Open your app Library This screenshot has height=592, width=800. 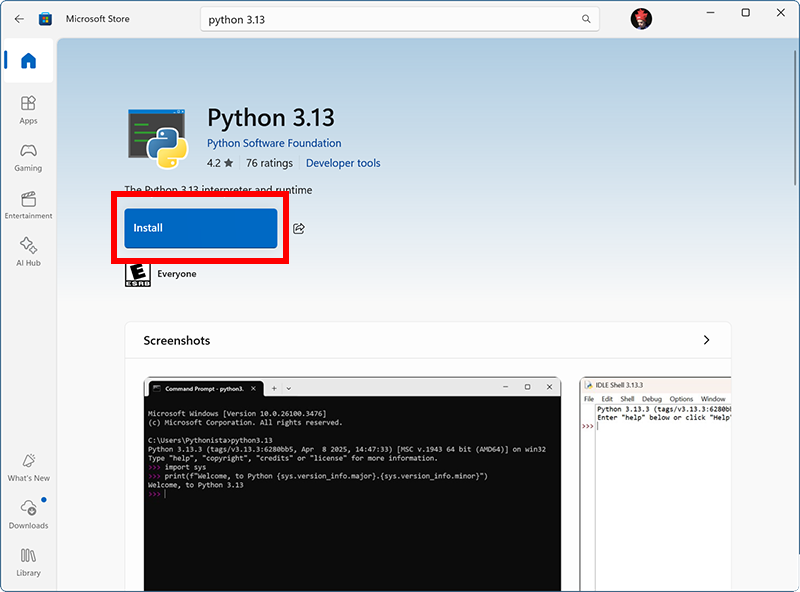pos(27,562)
